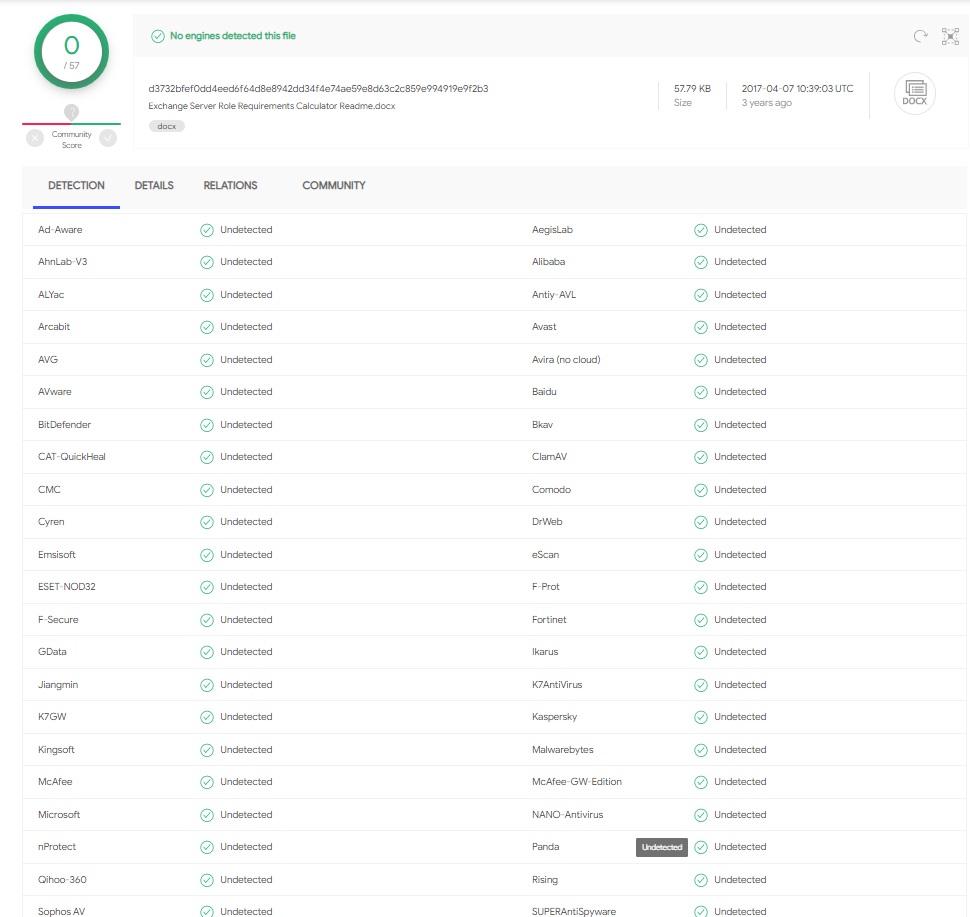Click the 0/57 detection score circle
The image size is (970, 917).
tap(72, 52)
